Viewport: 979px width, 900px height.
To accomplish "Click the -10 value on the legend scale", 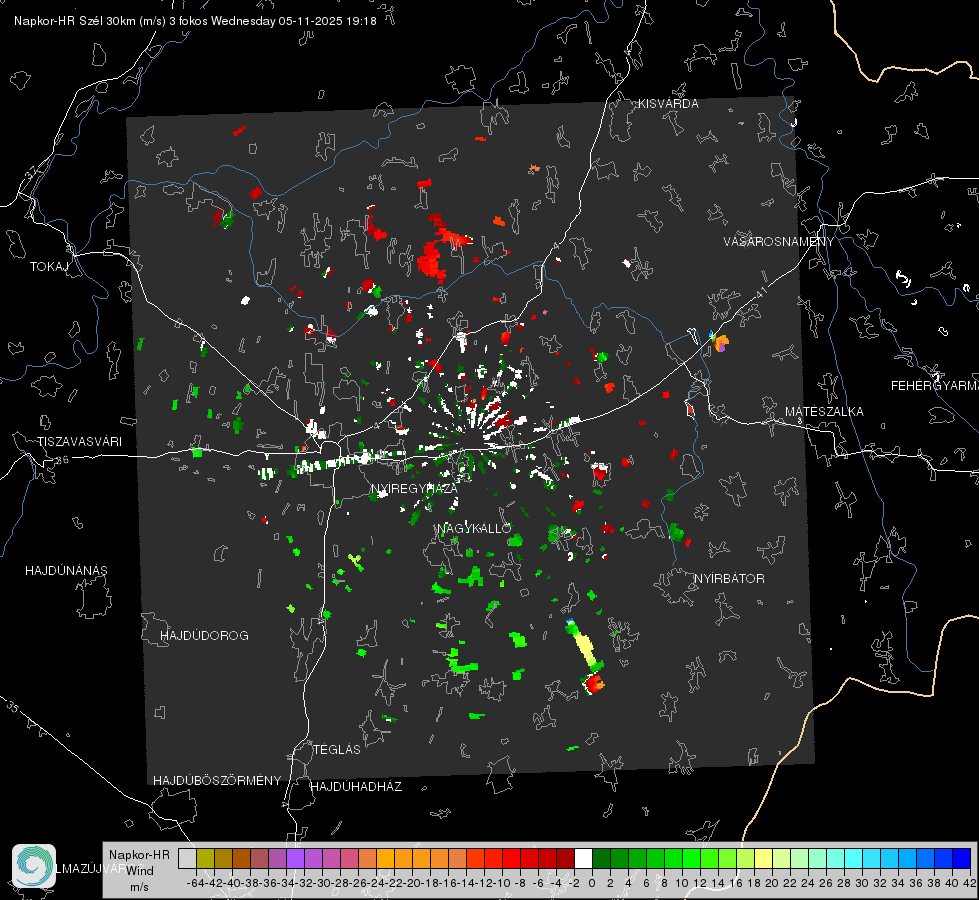I will (503, 883).
